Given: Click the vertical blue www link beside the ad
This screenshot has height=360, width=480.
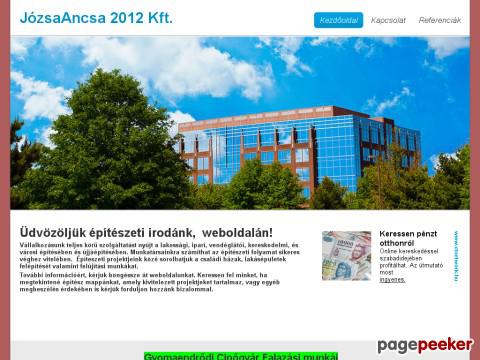Looking at the screenshot, I should [456, 256].
